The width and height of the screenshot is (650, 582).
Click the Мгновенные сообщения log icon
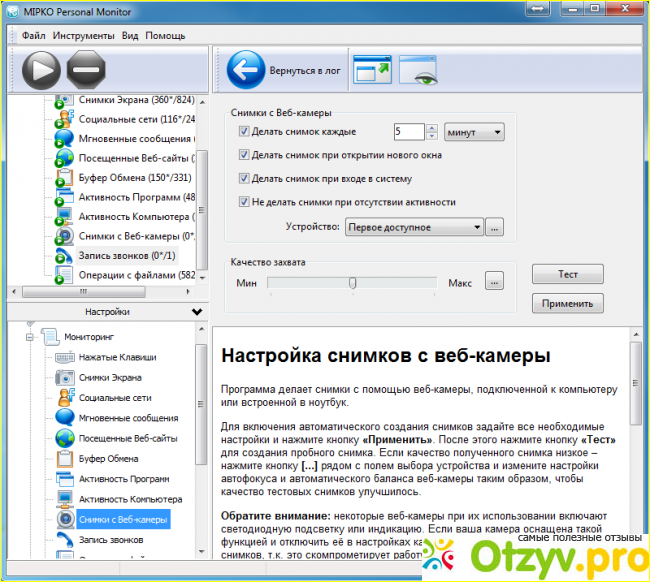[x=64, y=138]
